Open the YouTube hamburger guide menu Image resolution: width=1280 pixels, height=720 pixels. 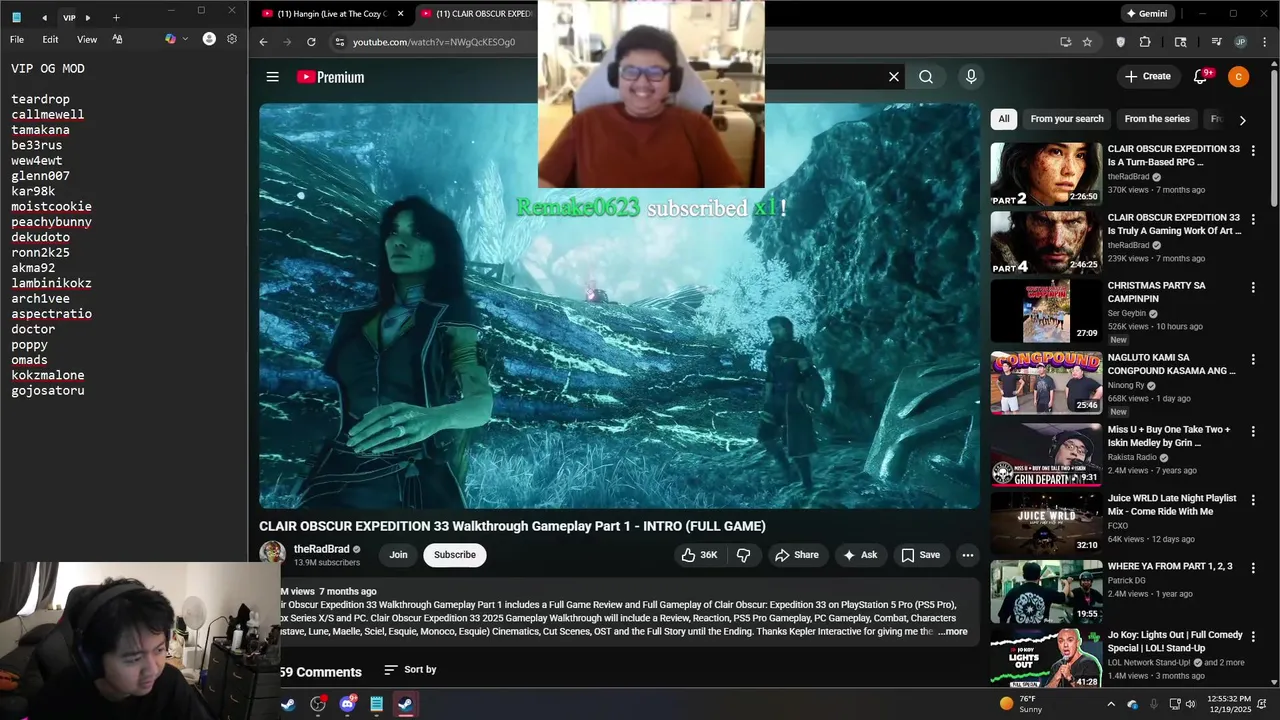point(272,77)
